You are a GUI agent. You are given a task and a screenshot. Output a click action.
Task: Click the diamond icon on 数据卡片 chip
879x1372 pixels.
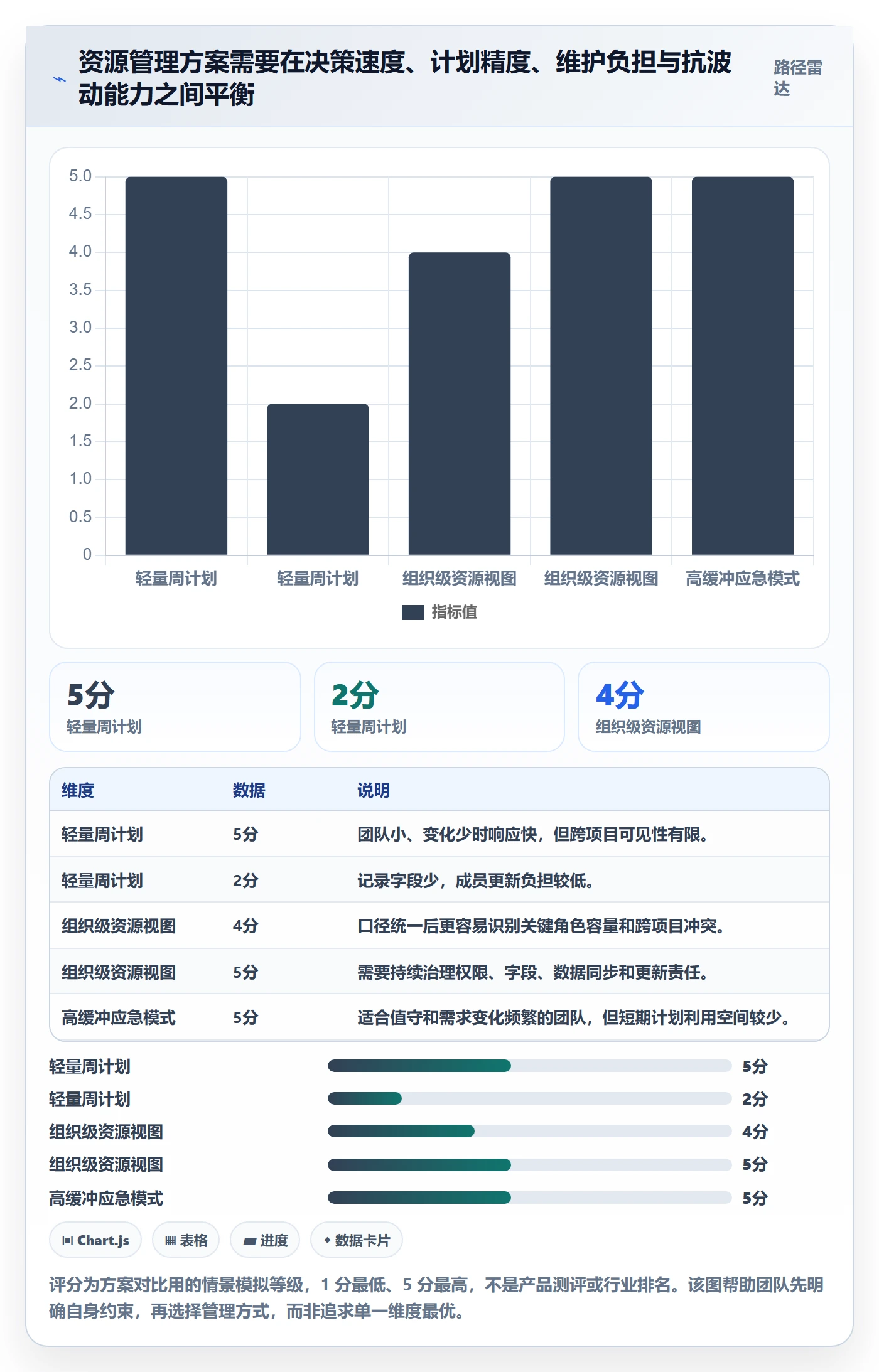click(x=327, y=1240)
